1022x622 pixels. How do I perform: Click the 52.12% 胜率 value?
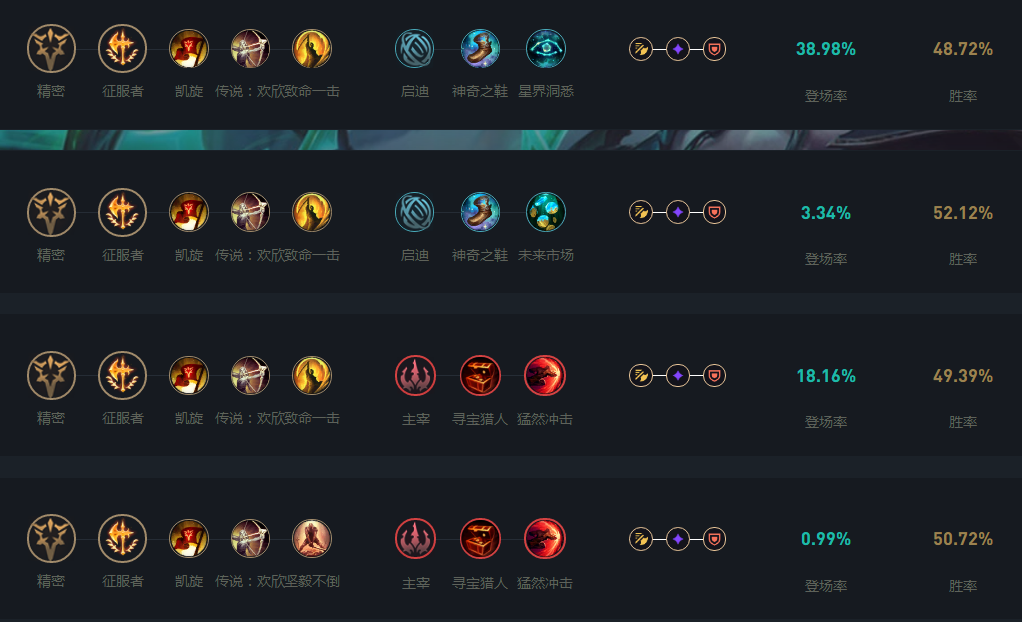tap(963, 213)
